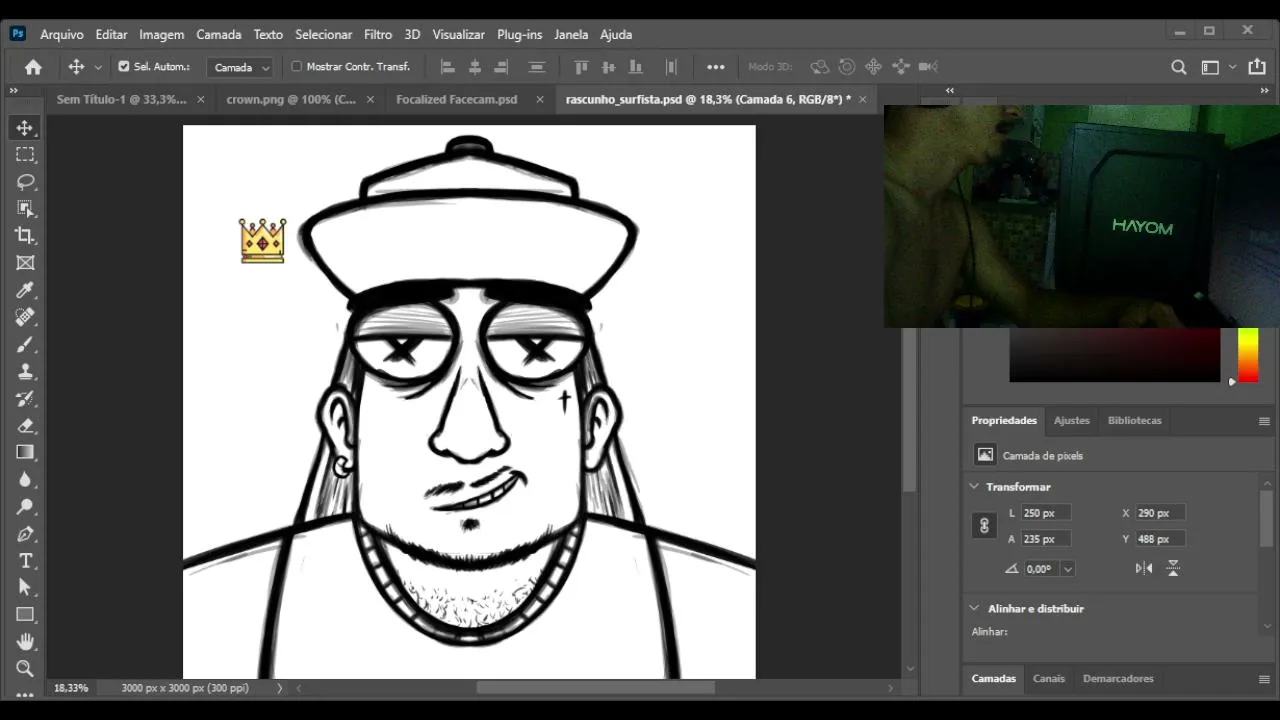Click align horizontal centers icon
1280x720 pixels.
(x=475, y=67)
